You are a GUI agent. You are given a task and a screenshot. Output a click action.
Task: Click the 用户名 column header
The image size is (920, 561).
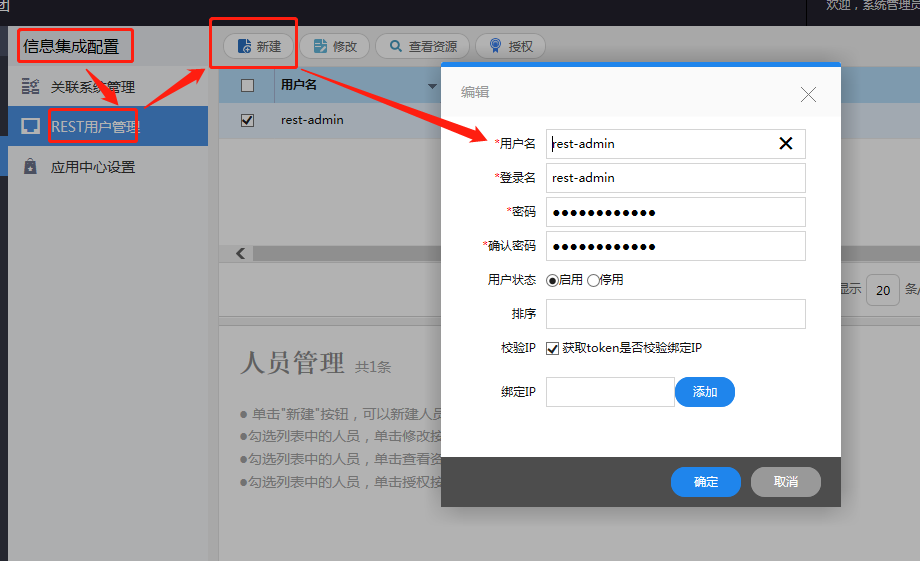click(298, 85)
